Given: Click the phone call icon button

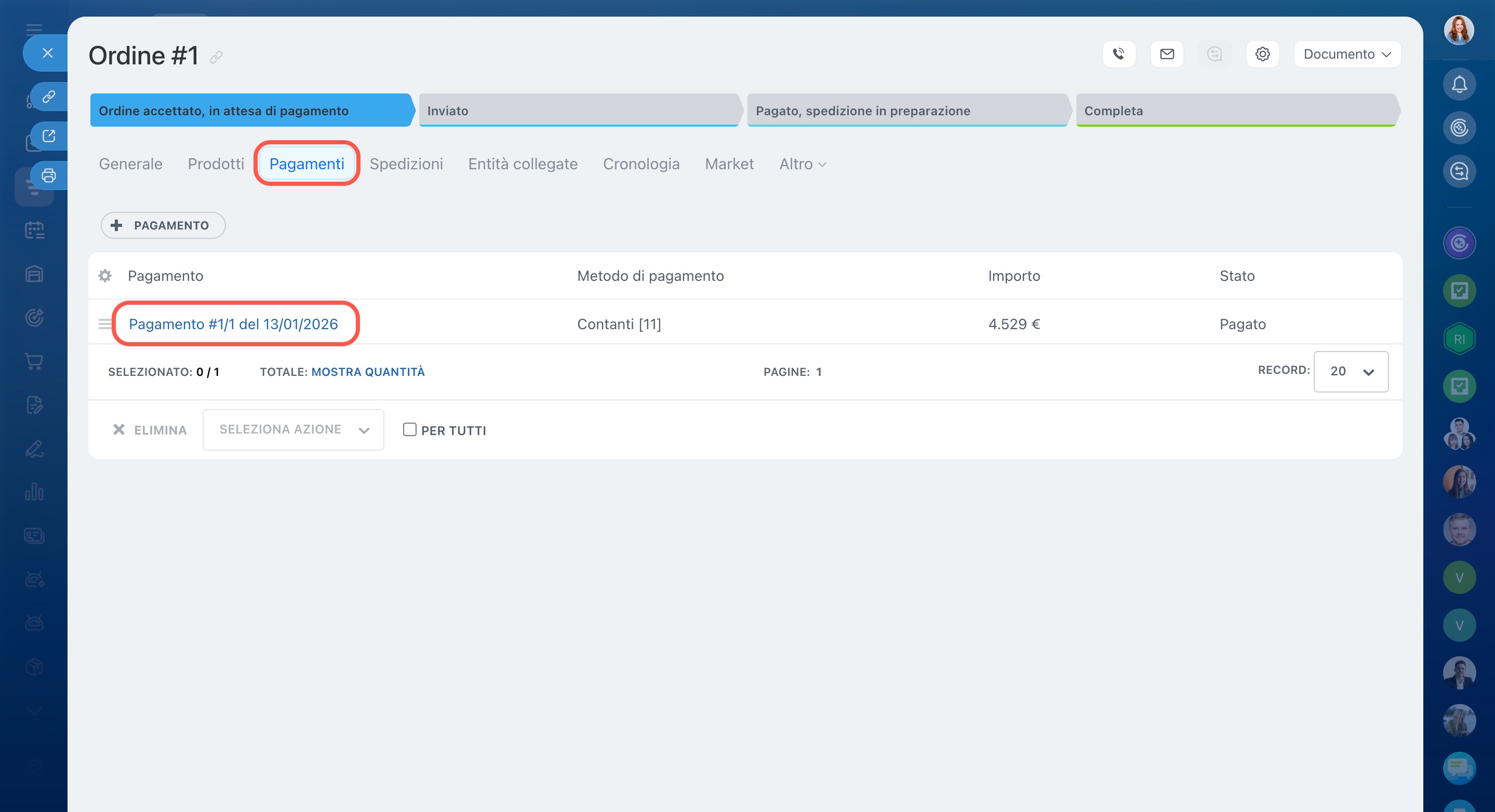Looking at the screenshot, I should click(1118, 54).
